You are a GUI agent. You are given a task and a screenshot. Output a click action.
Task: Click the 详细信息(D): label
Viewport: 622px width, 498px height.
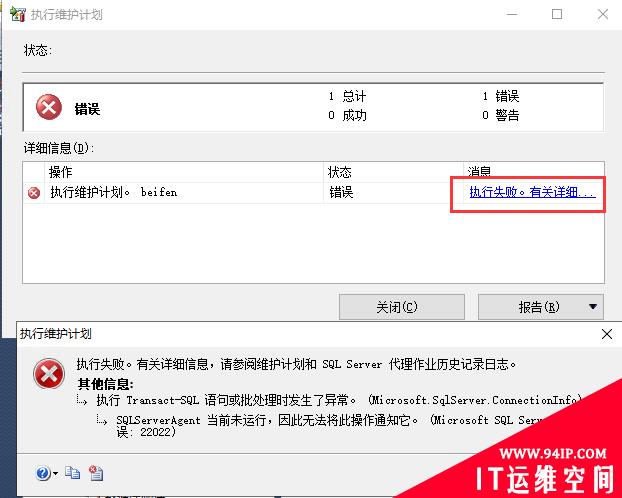coord(59,148)
